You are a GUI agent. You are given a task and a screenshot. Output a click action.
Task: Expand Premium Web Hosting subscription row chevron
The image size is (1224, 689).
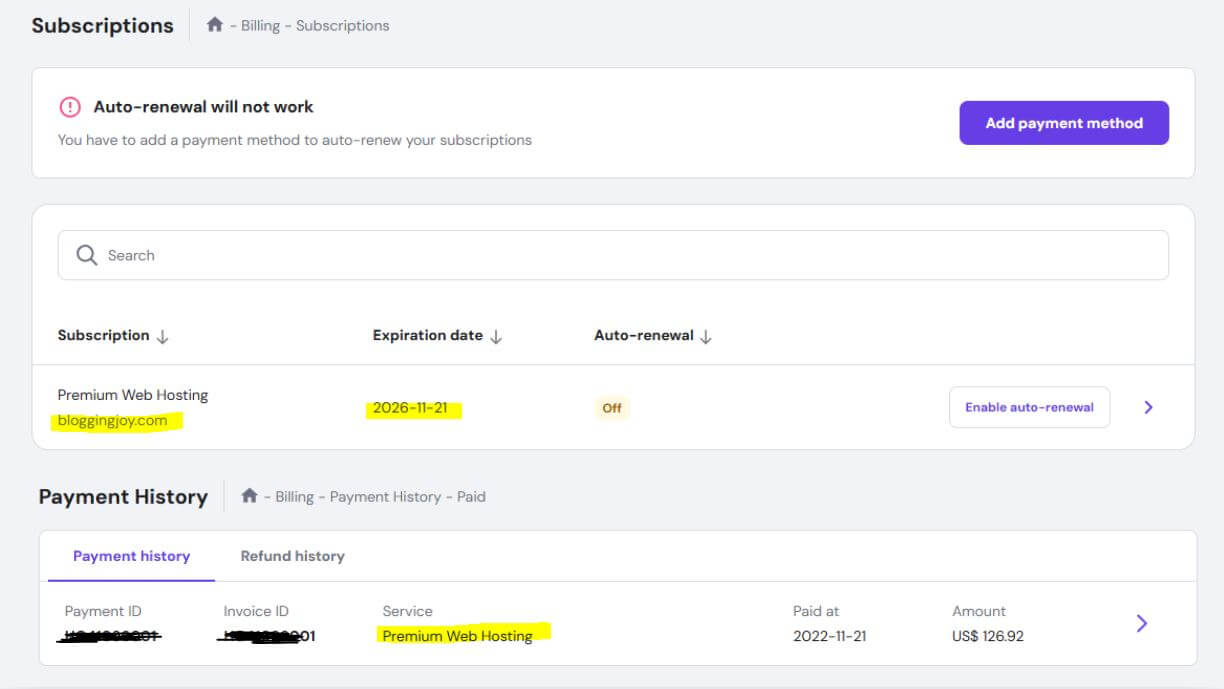coord(1148,407)
